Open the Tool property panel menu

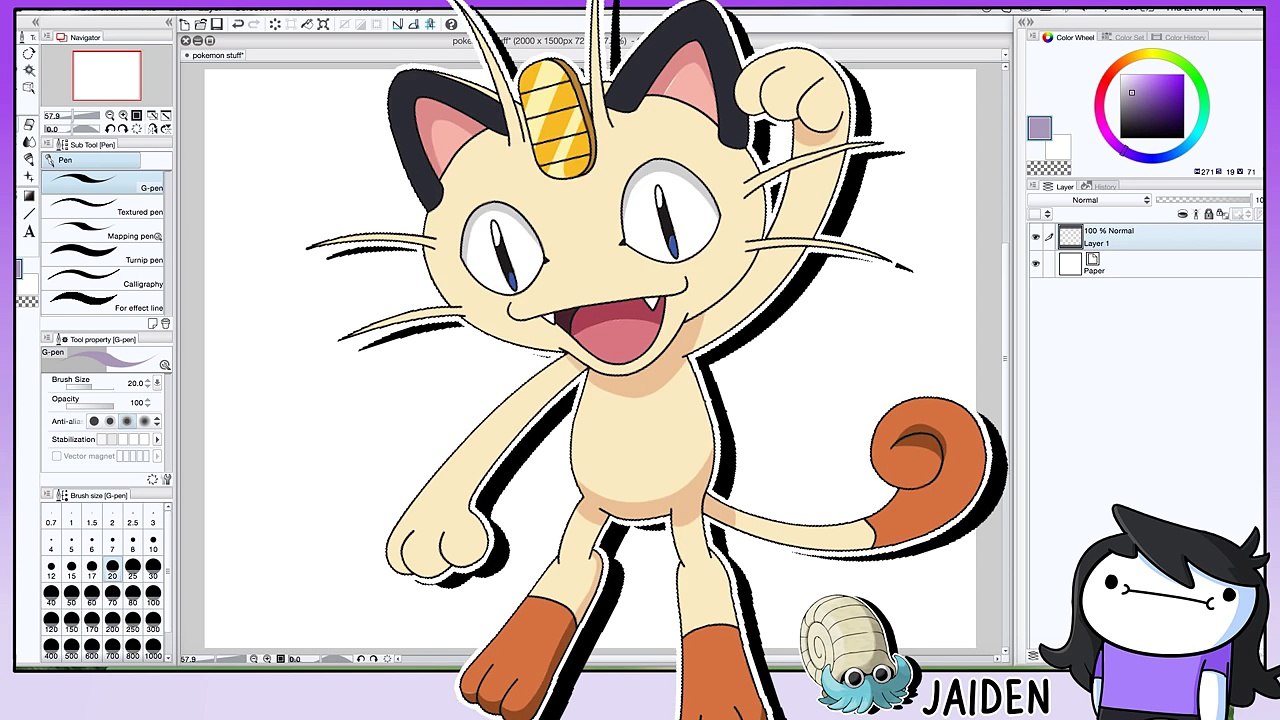(x=46, y=340)
